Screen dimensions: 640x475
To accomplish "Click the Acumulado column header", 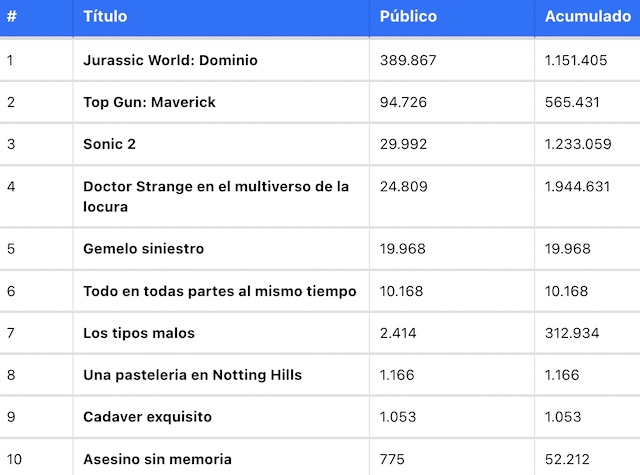I will 587,17.
